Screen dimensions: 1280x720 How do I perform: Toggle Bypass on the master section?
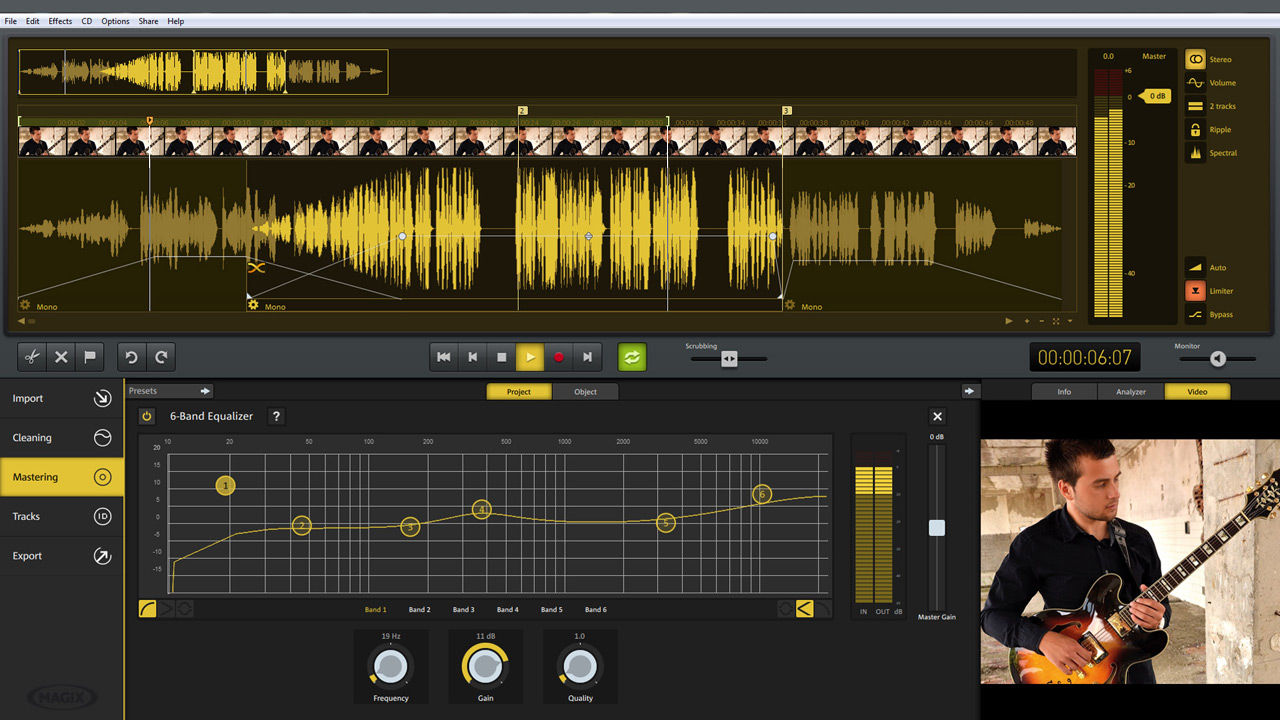(x=1195, y=314)
